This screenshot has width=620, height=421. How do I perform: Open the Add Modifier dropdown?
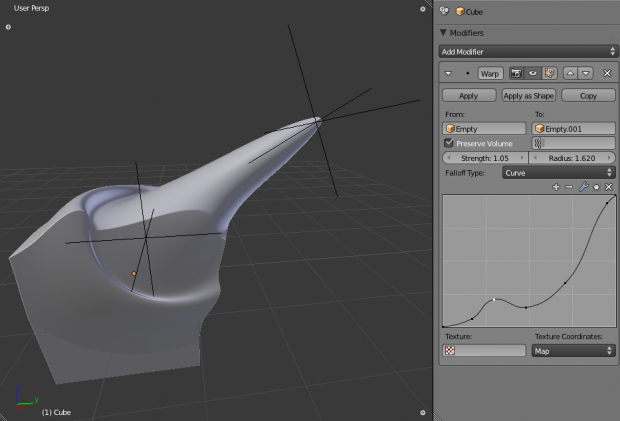tap(528, 52)
